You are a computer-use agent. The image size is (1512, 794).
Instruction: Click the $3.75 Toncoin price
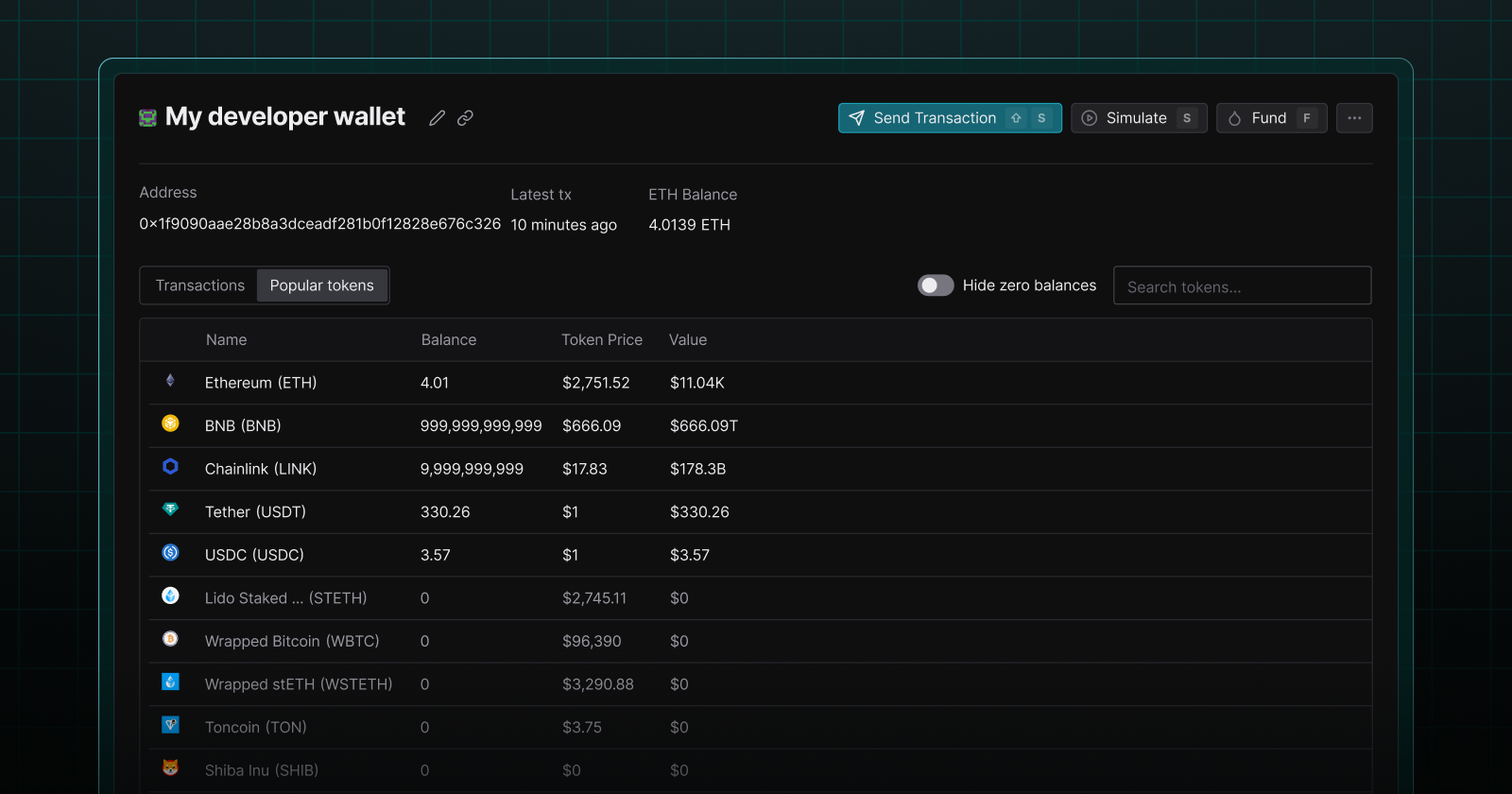click(582, 727)
